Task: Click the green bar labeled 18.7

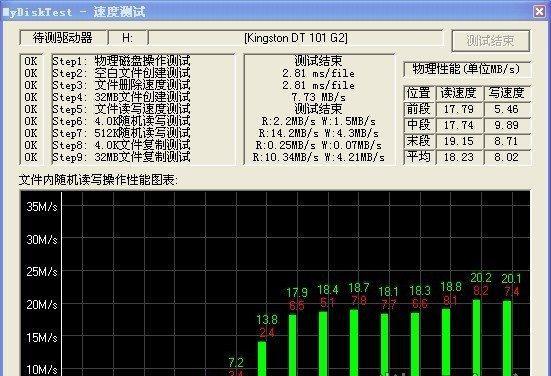Action: 354,343
